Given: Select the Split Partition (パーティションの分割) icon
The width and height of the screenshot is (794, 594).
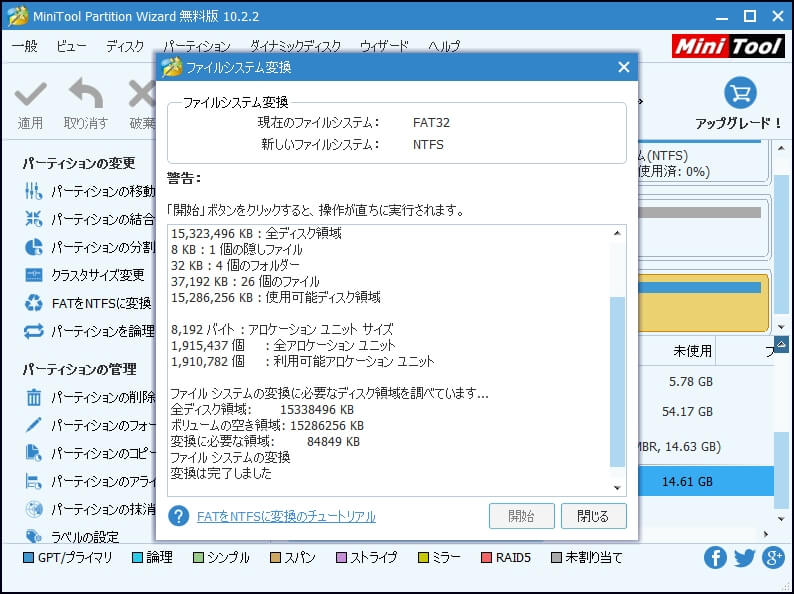Looking at the screenshot, I should [33, 247].
